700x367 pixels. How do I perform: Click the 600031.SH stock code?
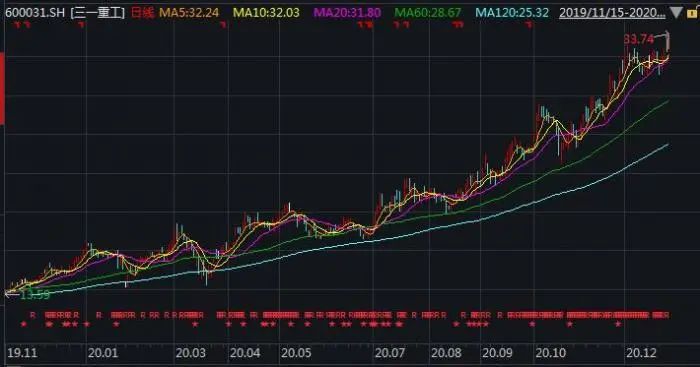pyautogui.click(x=35, y=13)
